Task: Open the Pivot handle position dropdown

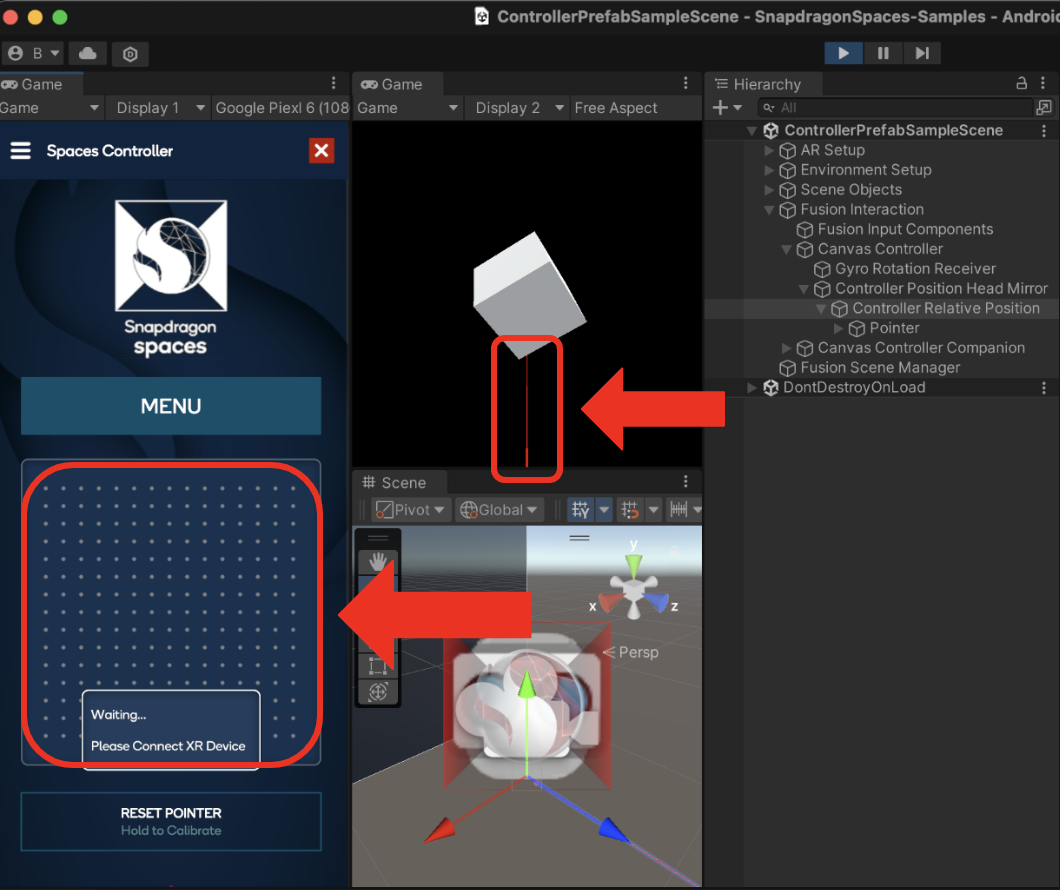Action: point(410,510)
